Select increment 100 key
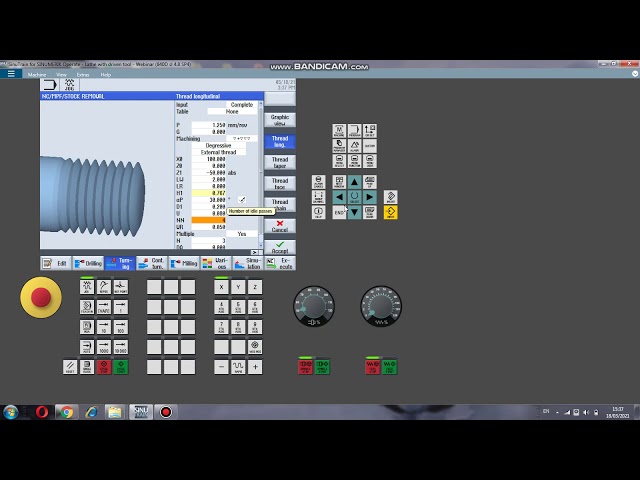The image size is (640, 480). pyautogui.click(x=121, y=327)
